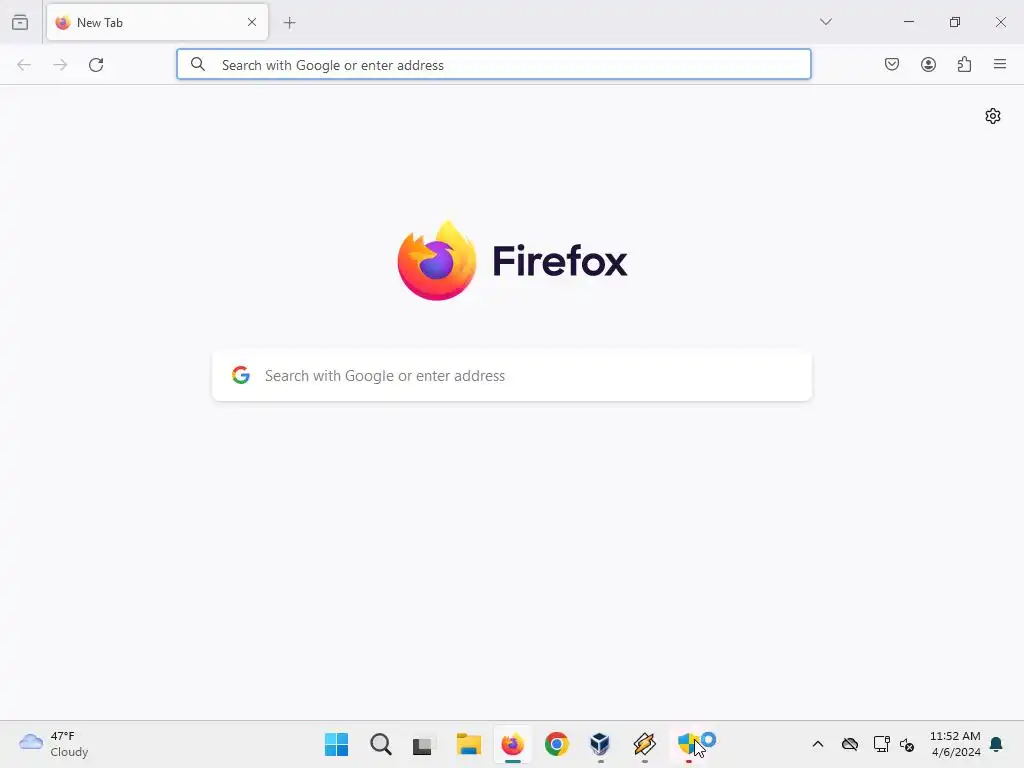Image resolution: width=1024 pixels, height=768 pixels.
Task: Minimize the Firefox window
Action: 909,22
